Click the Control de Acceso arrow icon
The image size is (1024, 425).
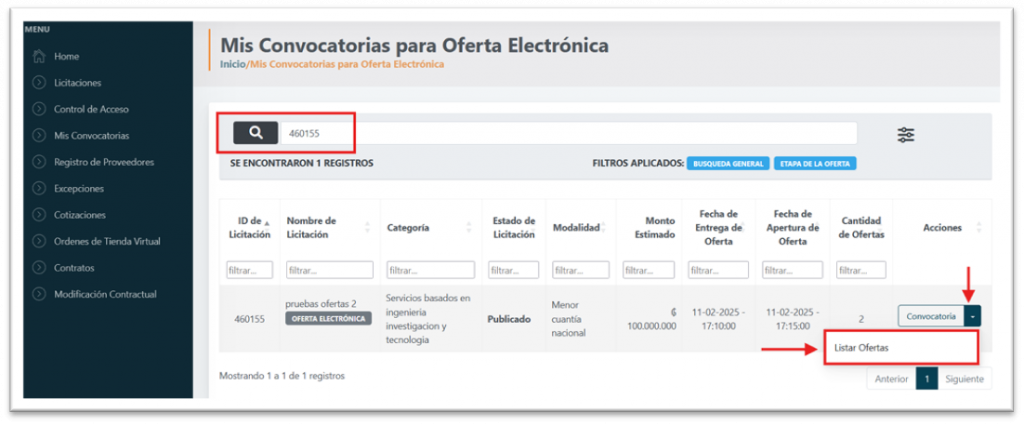(x=39, y=109)
